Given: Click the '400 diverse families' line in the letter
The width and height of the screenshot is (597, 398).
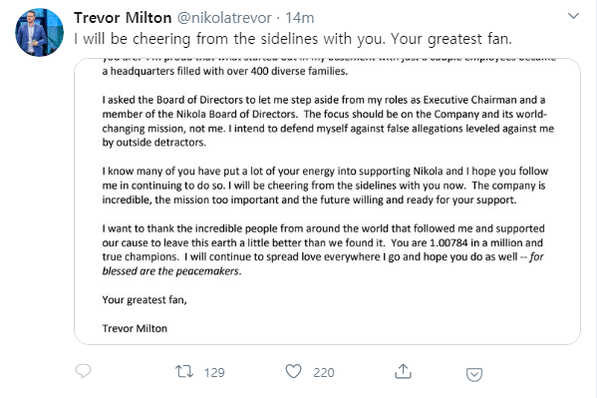Looking at the screenshot, I should click(225, 71).
